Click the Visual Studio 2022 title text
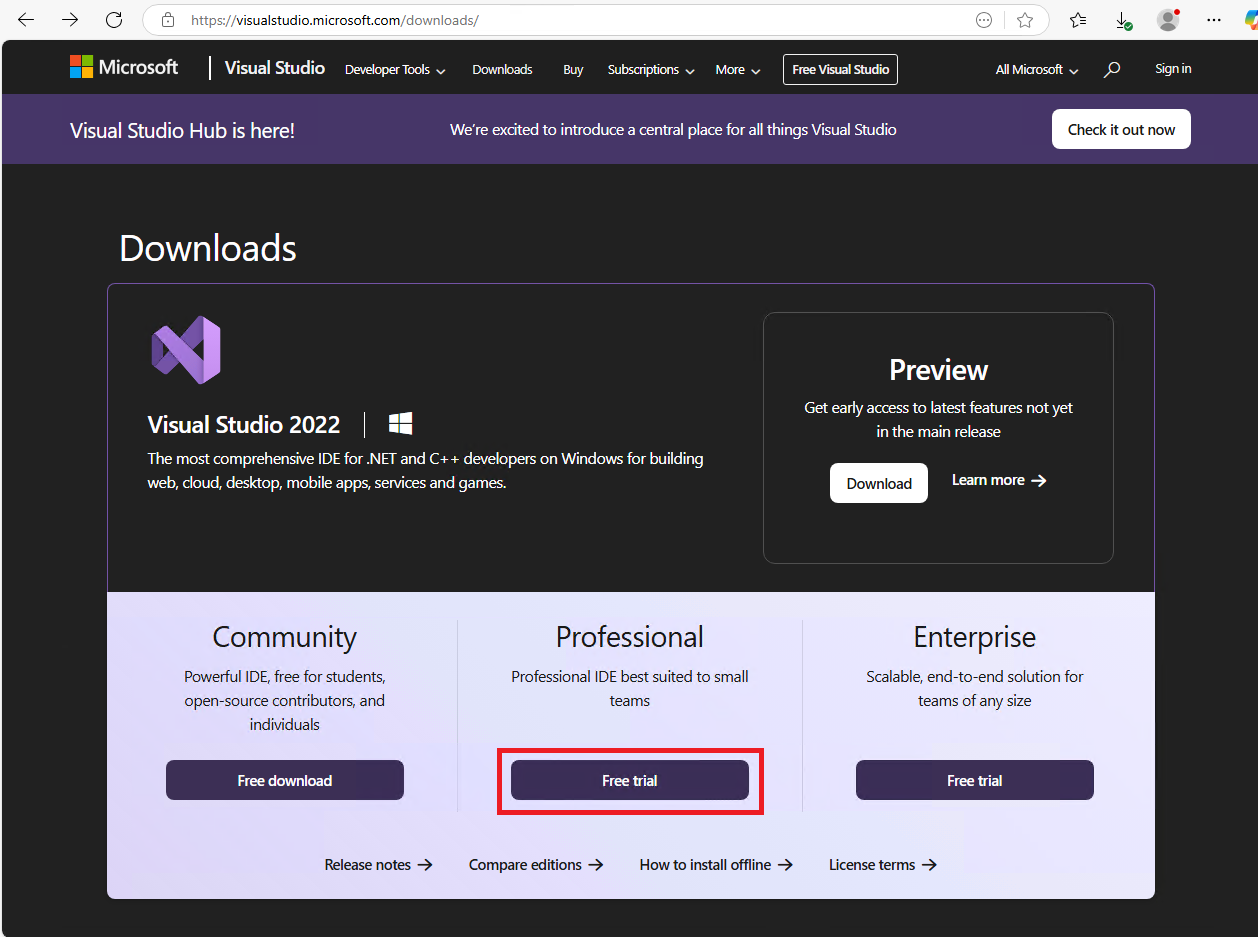The image size is (1258, 937). coord(244,424)
